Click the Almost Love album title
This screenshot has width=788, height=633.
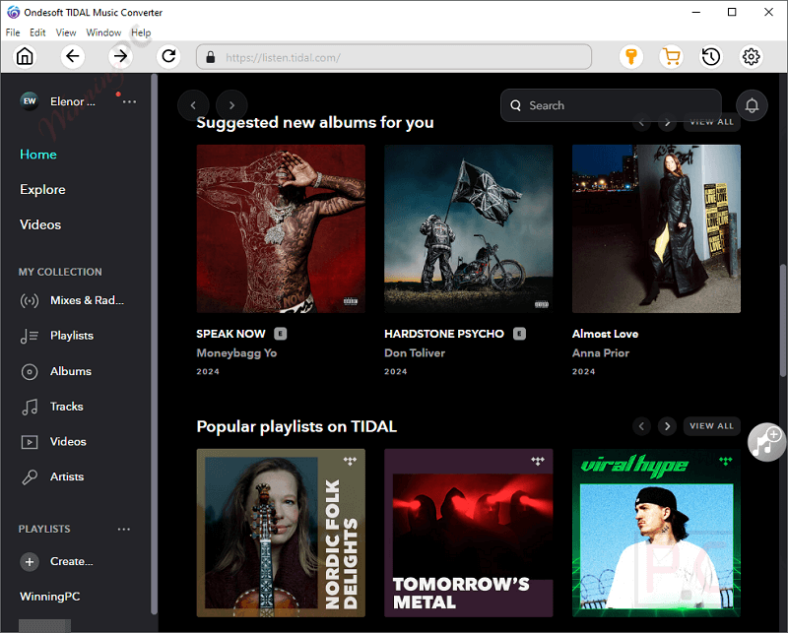605,334
